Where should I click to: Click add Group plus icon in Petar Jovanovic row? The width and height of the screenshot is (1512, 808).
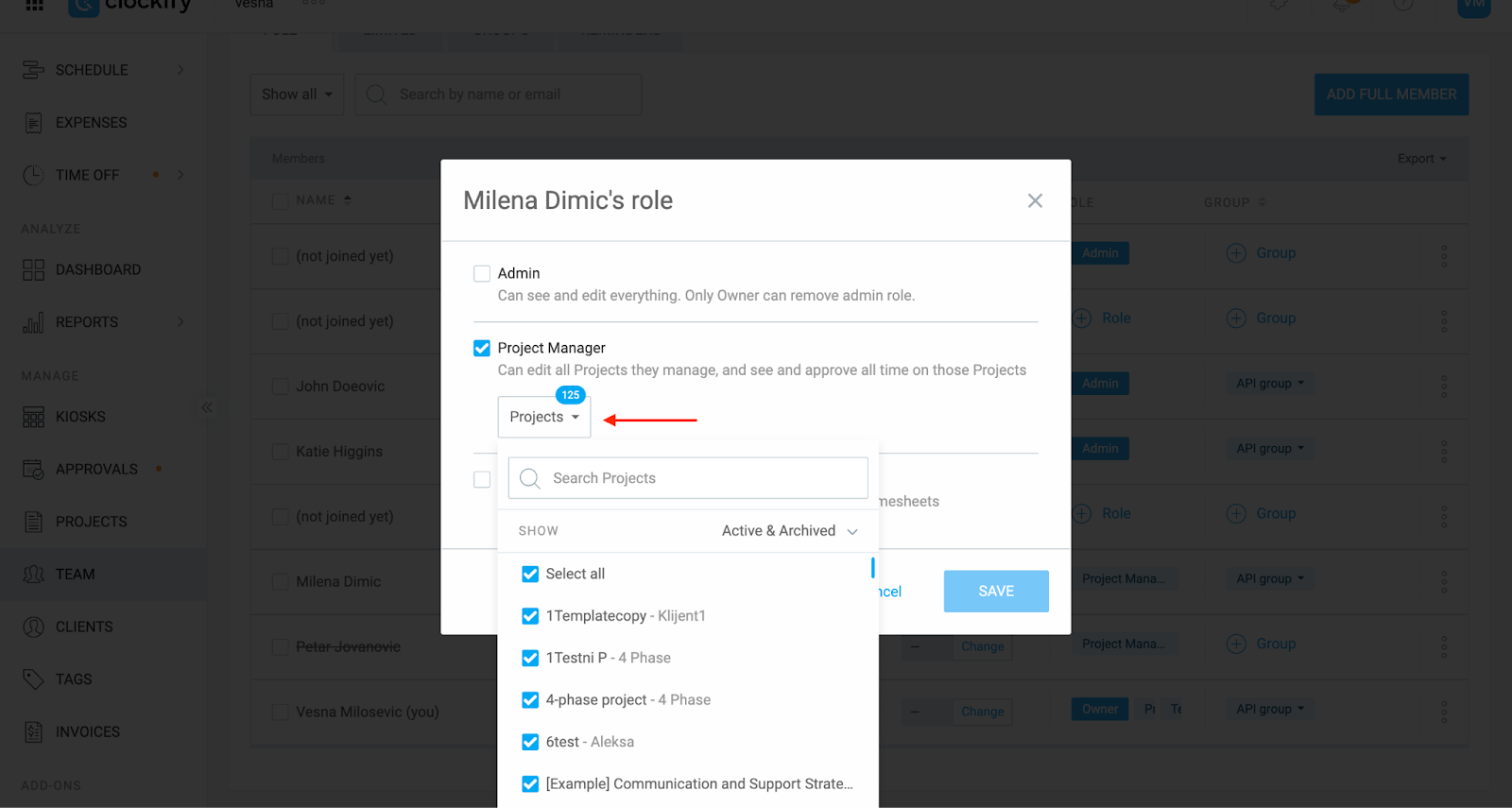(x=1236, y=644)
